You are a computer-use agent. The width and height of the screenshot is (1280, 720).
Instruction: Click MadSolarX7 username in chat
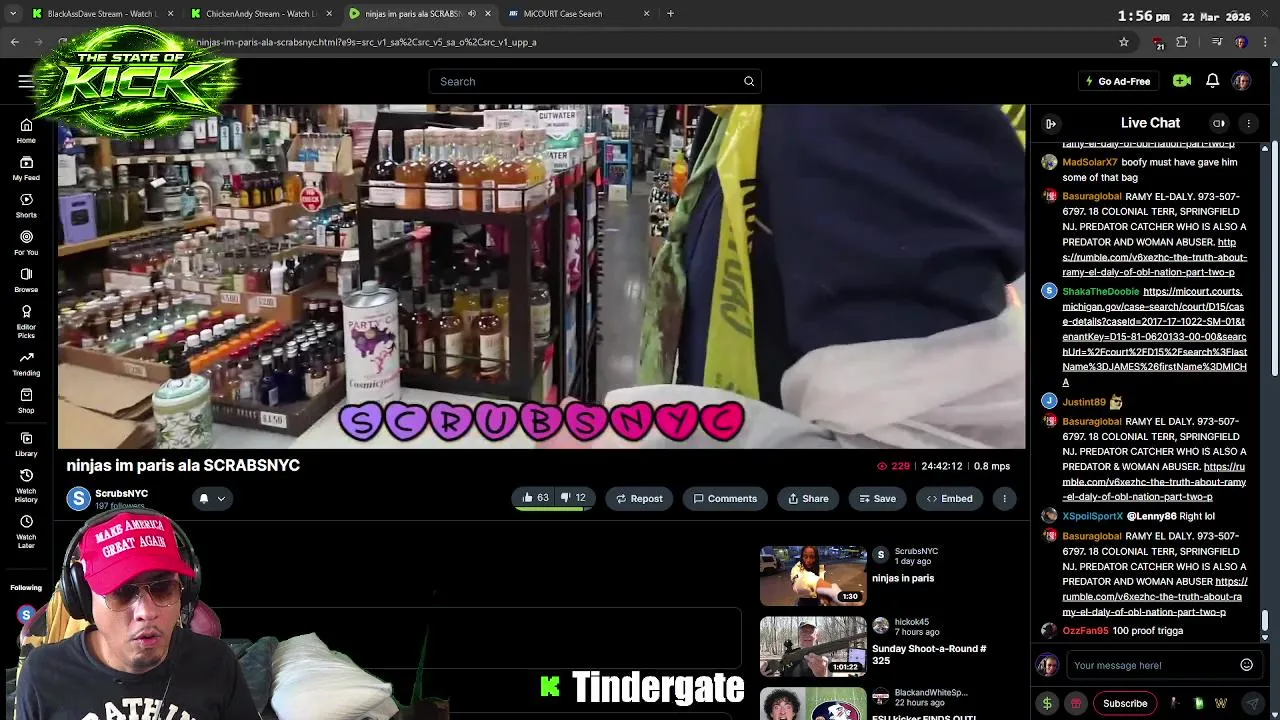[x=1089, y=162]
